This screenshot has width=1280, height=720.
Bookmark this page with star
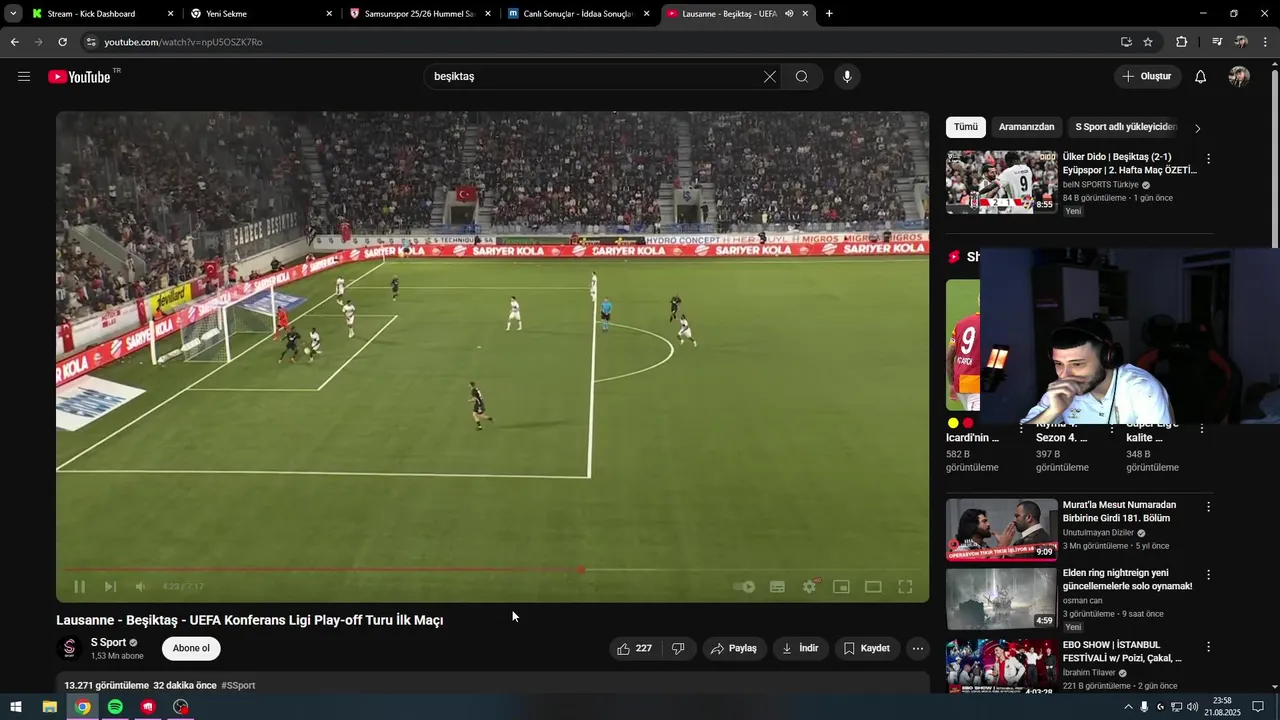(1148, 42)
